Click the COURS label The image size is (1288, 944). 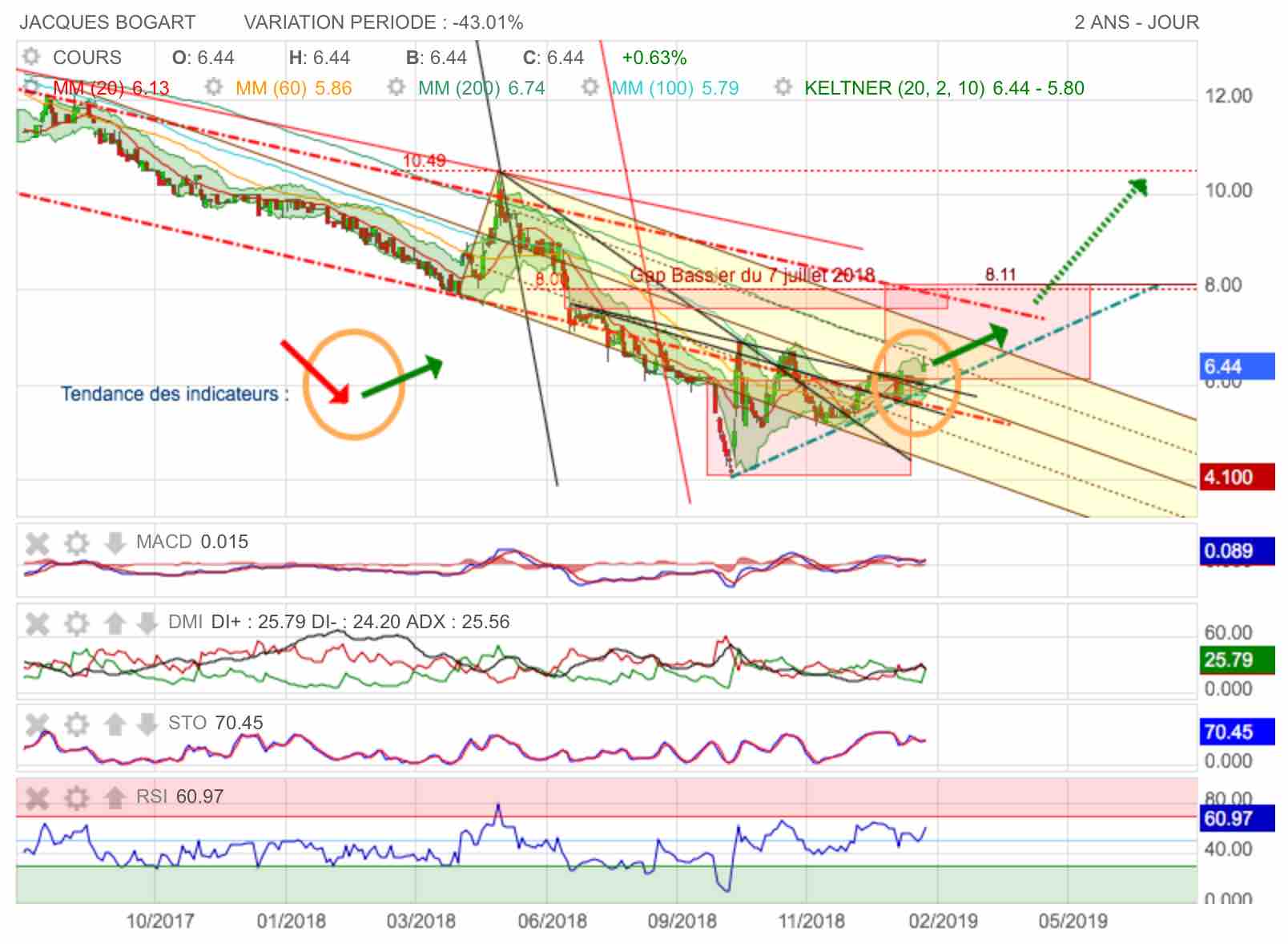(x=87, y=58)
